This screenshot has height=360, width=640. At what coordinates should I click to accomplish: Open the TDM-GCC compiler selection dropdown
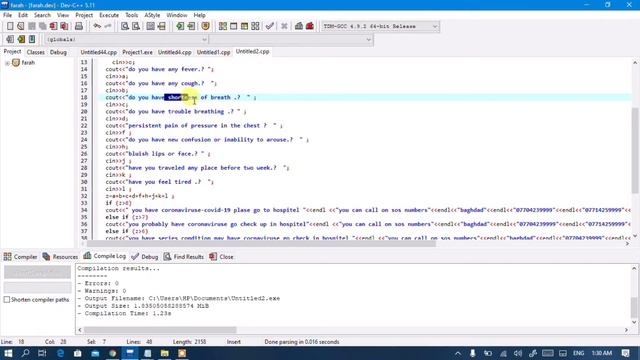pos(435,27)
